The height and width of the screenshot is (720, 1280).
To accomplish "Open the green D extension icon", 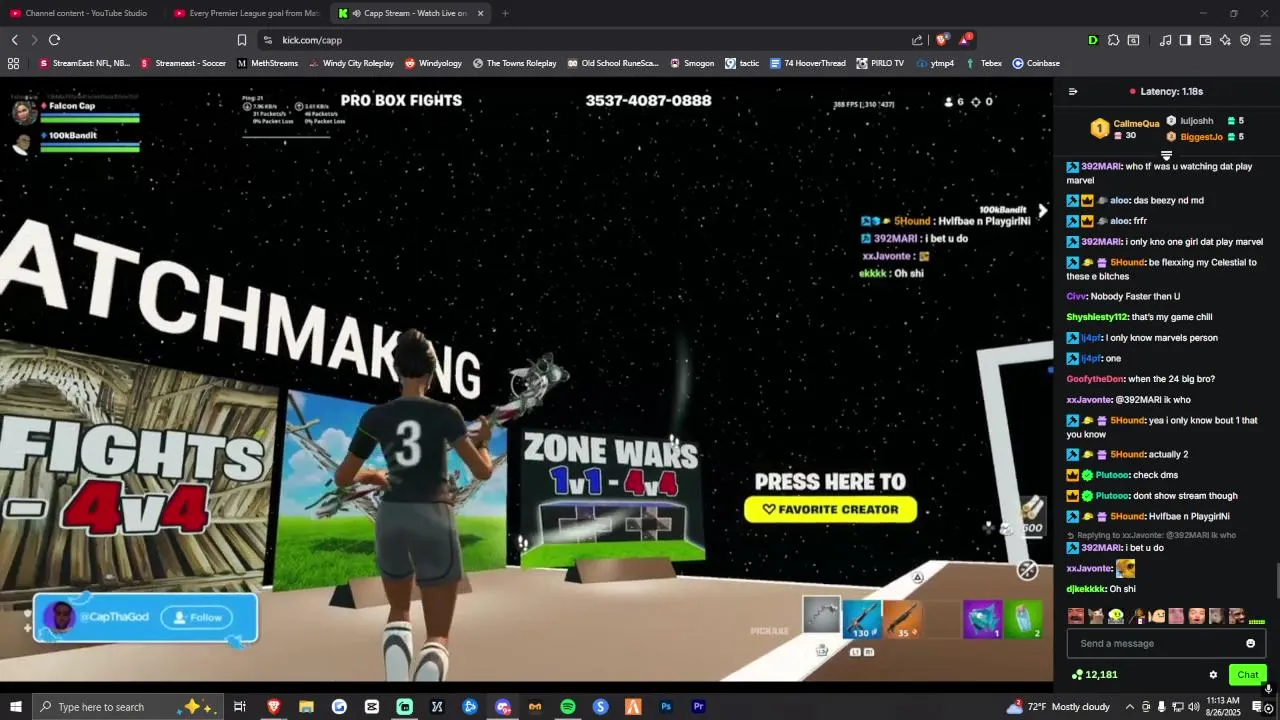I will (1092, 40).
